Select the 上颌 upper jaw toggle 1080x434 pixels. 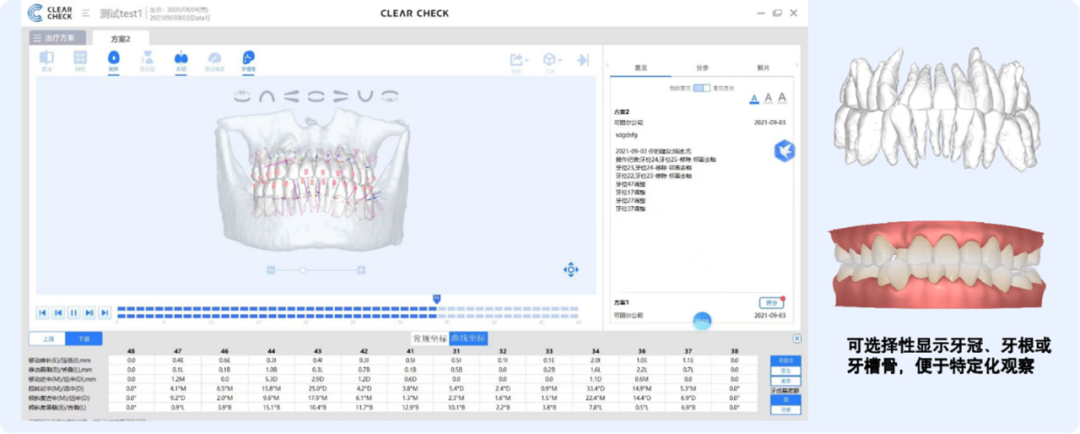tap(48, 339)
